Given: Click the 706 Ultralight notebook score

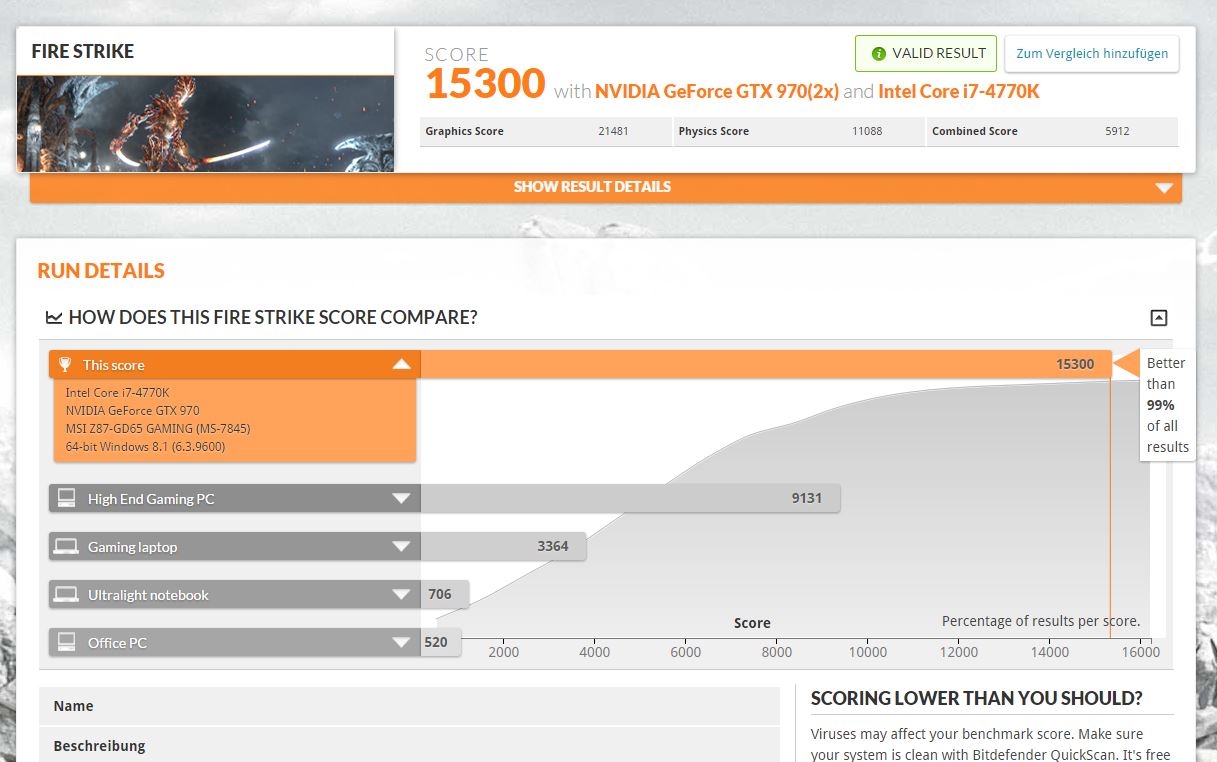Looking at the screenshot, I should [440, 594].
